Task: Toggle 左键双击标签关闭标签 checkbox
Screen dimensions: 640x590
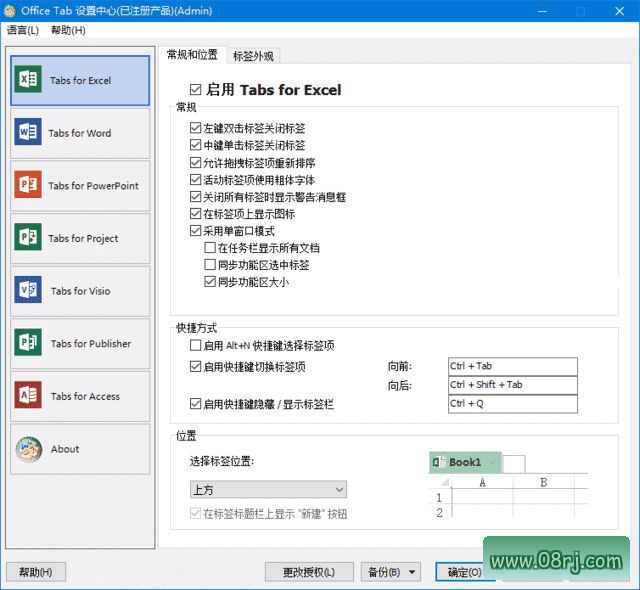Action: coord(196,128)
